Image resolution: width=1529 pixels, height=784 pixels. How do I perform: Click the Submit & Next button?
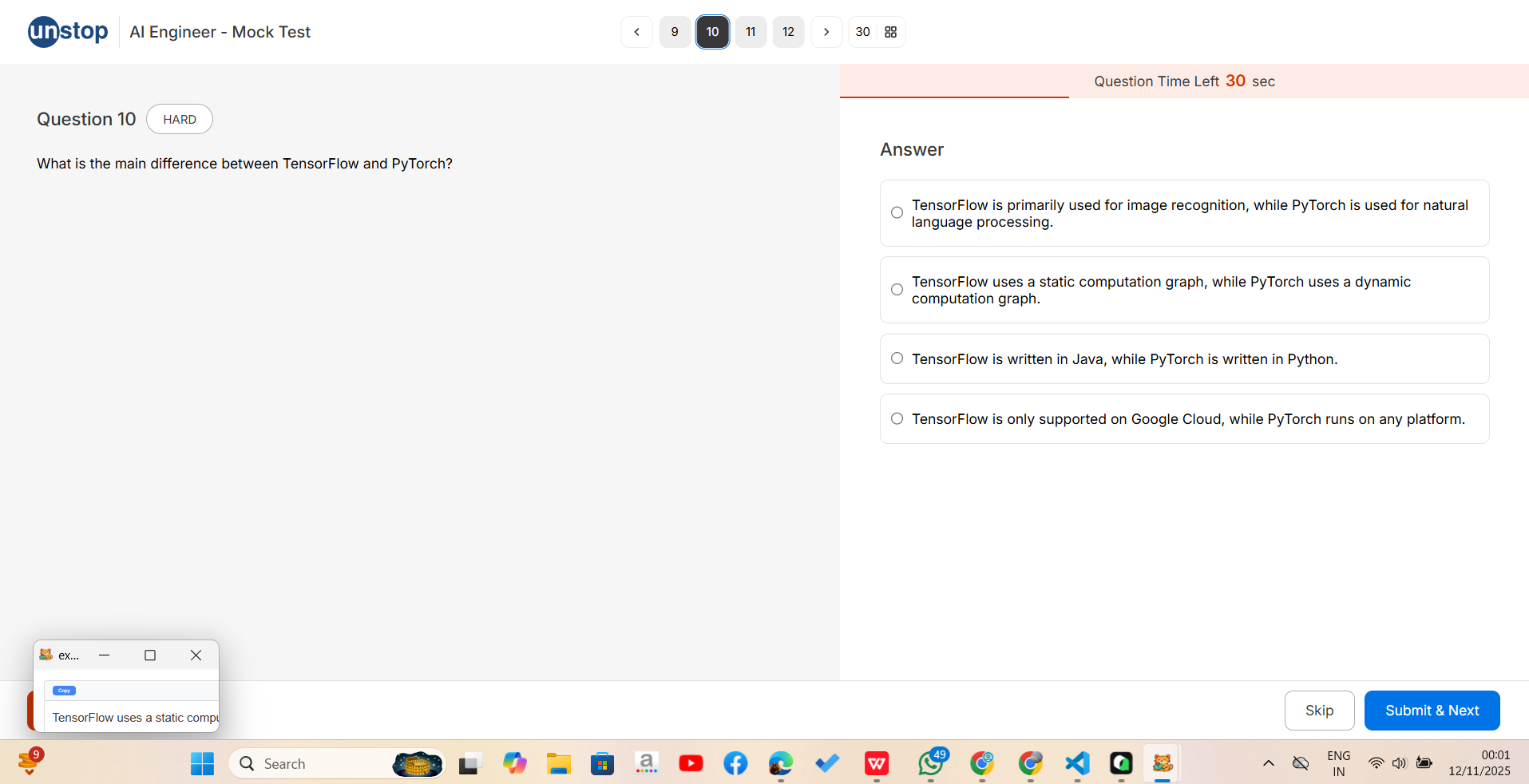[1432, 711]
